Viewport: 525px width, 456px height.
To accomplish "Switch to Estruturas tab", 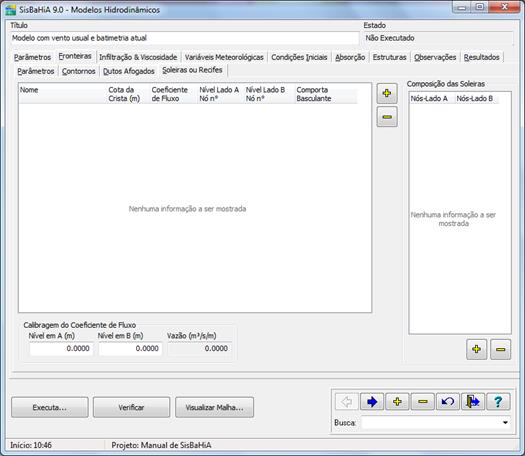I will tap(390, 57).
